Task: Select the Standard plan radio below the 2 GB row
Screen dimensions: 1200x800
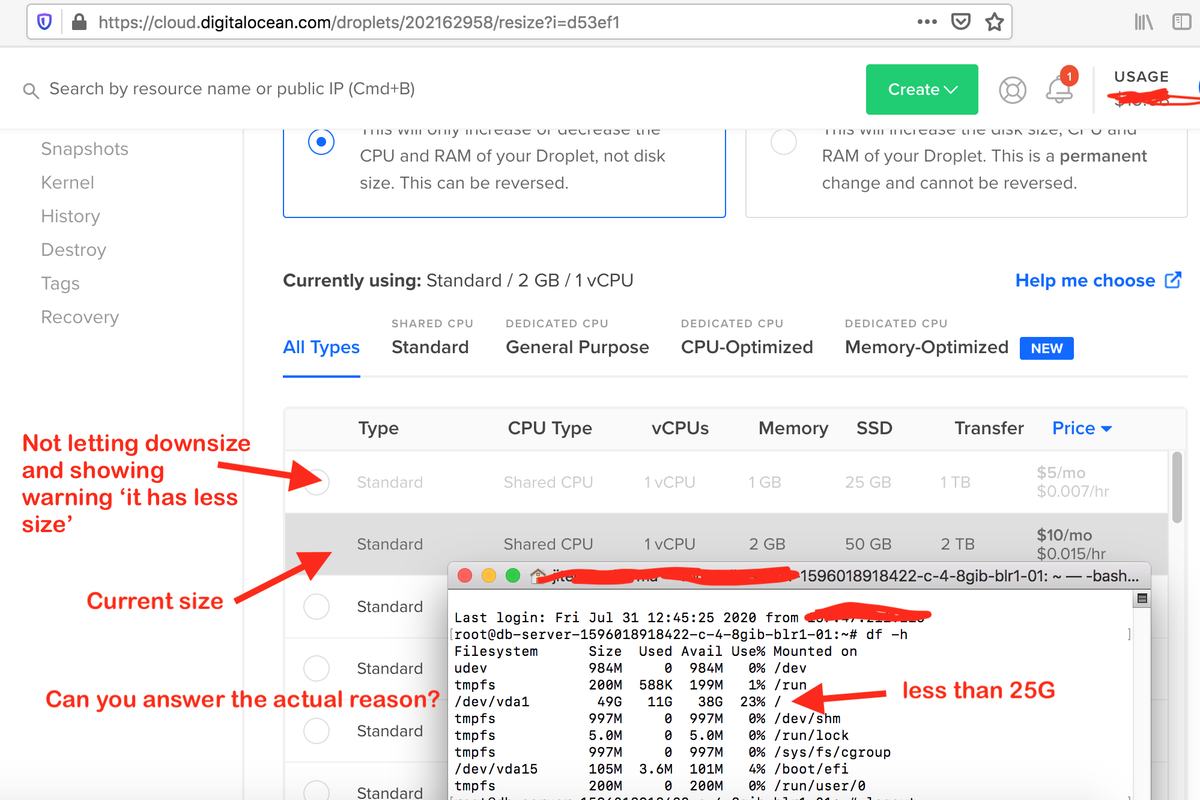Action: pos(317,606)
